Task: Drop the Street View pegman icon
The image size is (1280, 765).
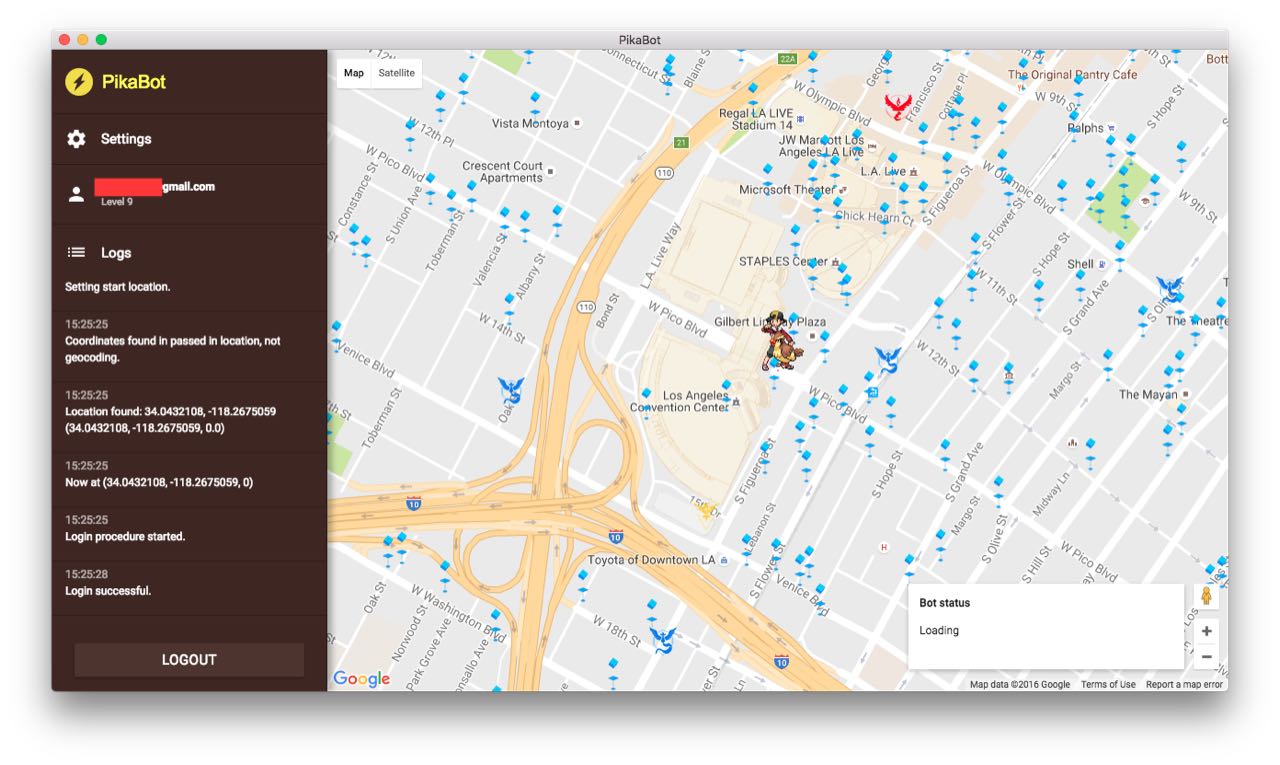Action: (1207, 596)
